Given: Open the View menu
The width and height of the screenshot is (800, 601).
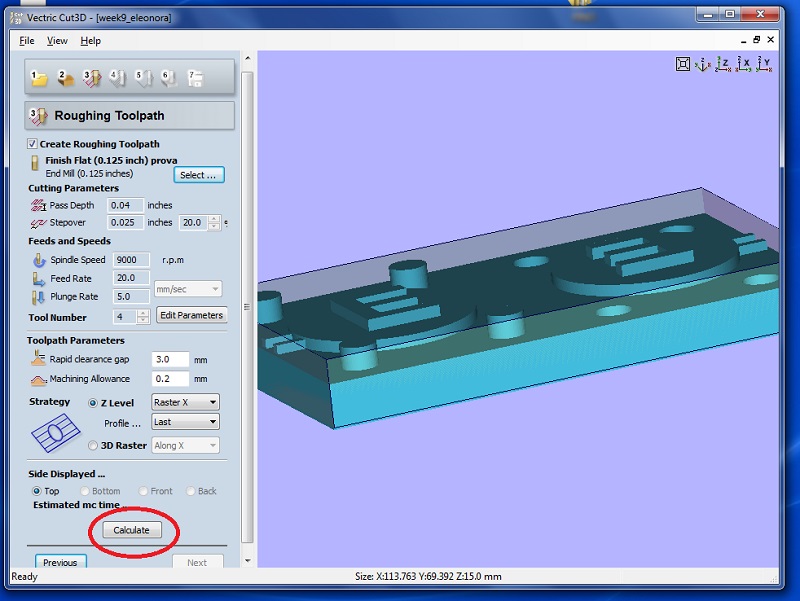Looking at the screenshot, I should [x=57, y=41].
